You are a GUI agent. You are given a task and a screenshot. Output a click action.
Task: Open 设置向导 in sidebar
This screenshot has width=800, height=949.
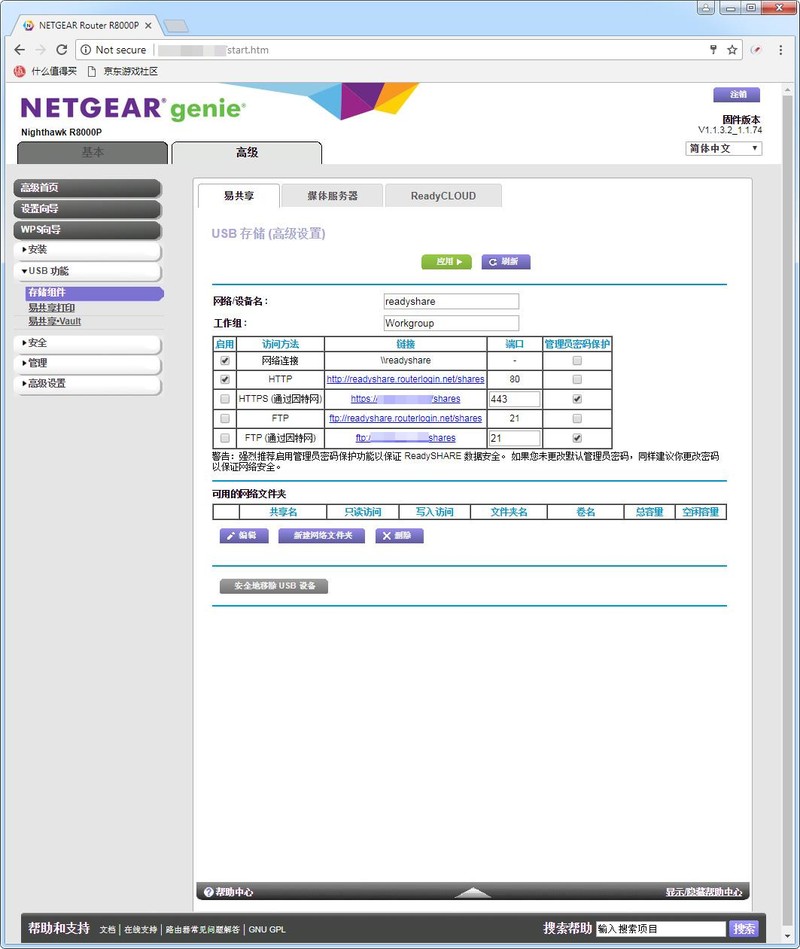(x=88, y=209)
